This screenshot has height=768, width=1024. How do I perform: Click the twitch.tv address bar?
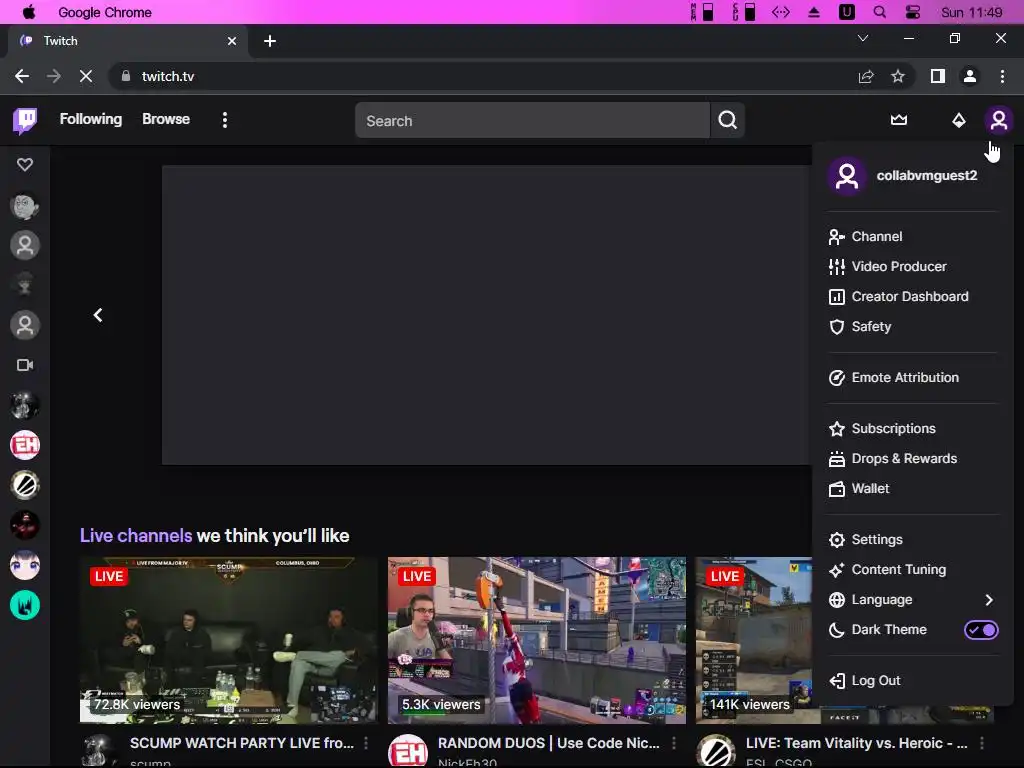[483, 76]
